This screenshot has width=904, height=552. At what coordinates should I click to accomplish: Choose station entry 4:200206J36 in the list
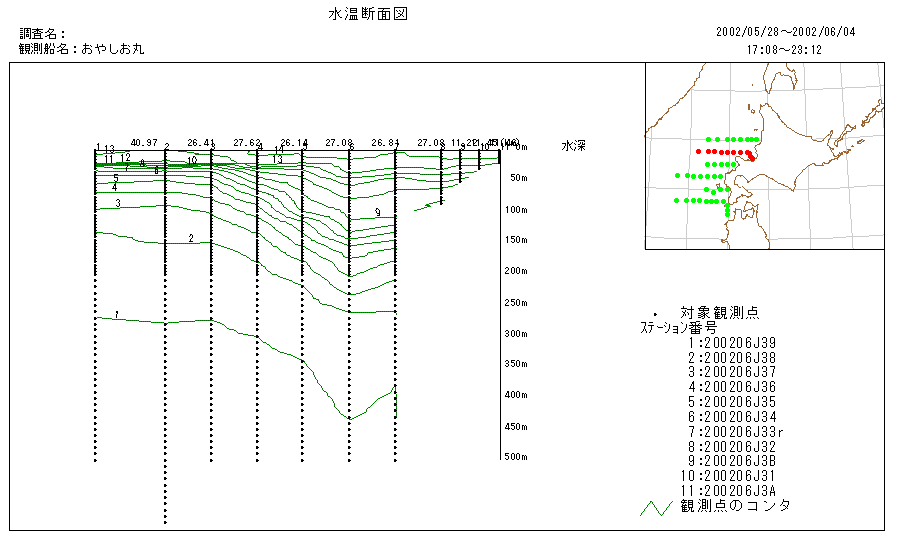(731, 387)
